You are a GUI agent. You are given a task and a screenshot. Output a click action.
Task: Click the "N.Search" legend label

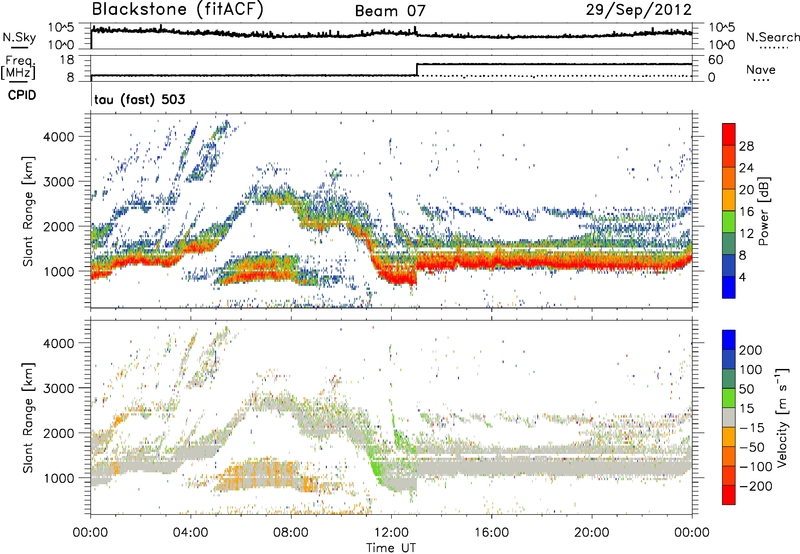(x=772, y=37)
